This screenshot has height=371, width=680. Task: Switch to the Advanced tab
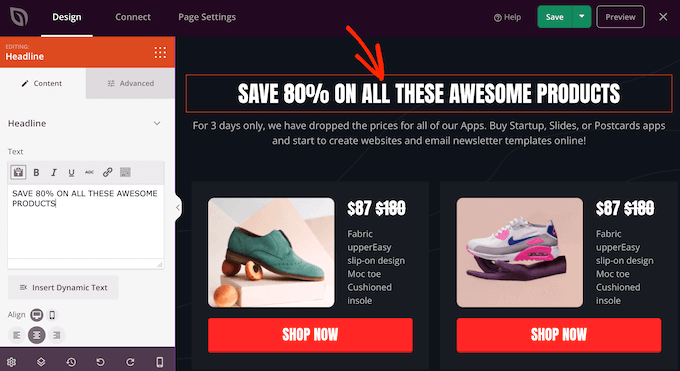point(131,83)
